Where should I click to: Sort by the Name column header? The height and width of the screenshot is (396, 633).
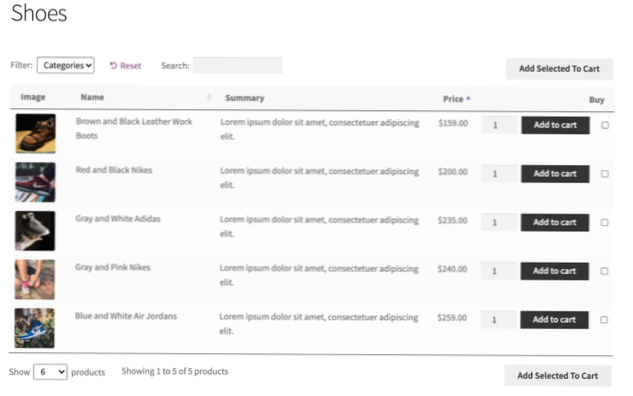[92, 97]
